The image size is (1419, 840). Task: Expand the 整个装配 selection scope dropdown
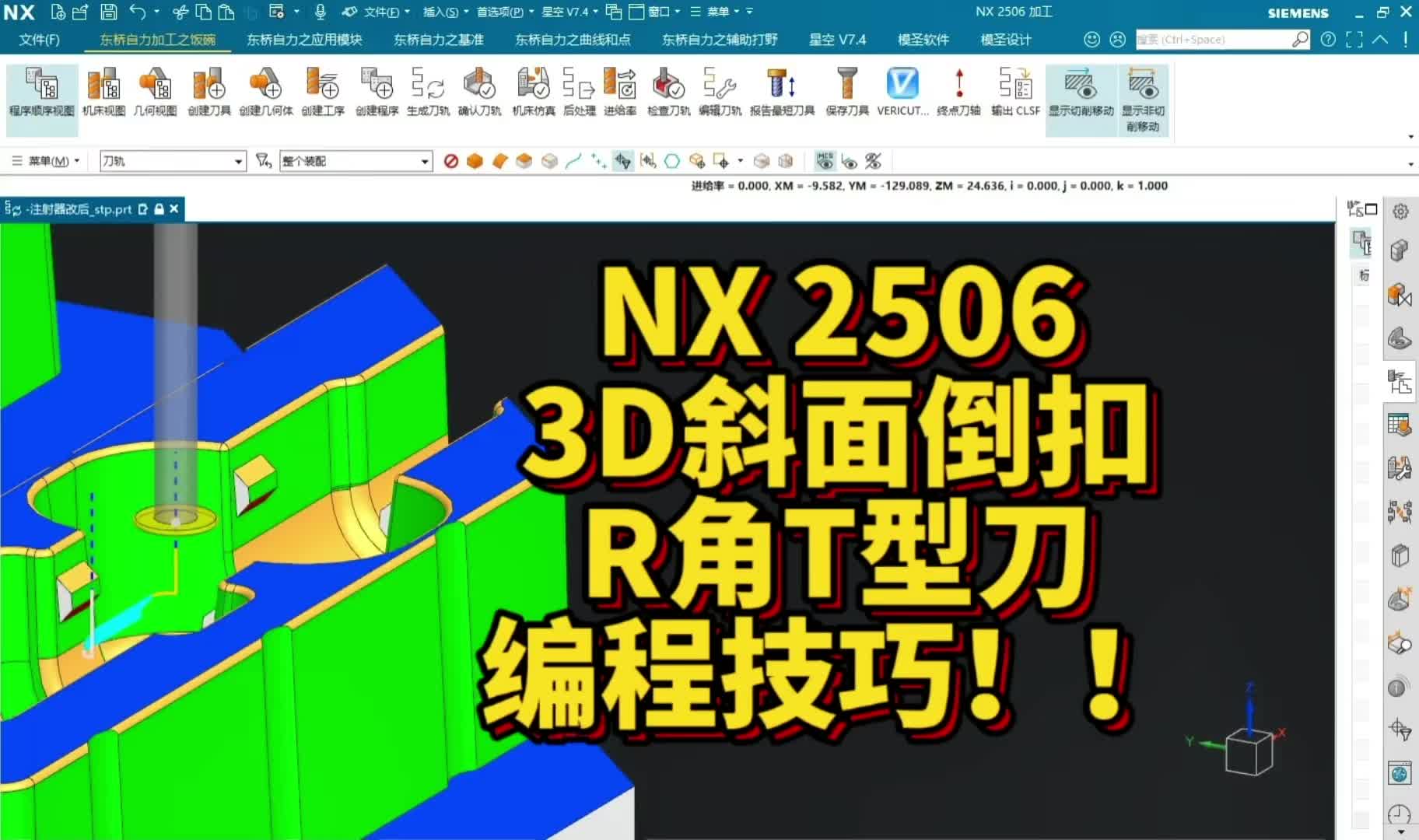click(425, 161)
